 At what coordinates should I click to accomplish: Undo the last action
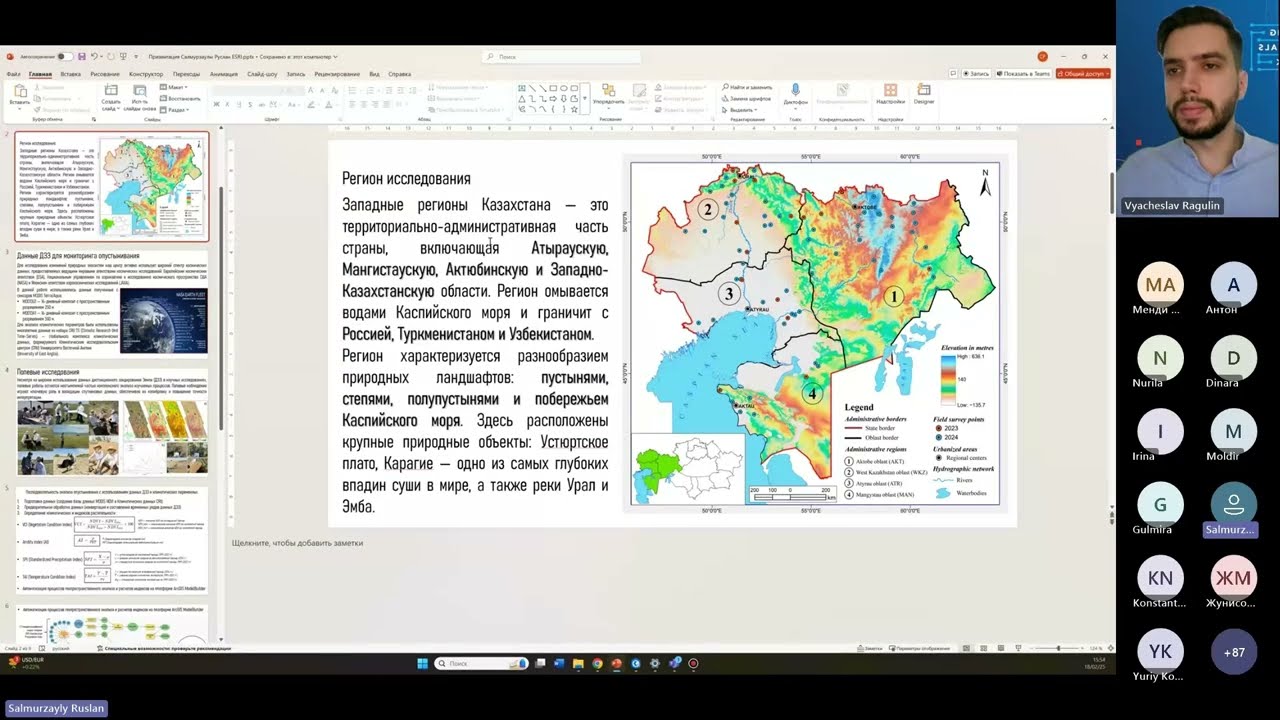pyautogui.click(x=96, y=57)
